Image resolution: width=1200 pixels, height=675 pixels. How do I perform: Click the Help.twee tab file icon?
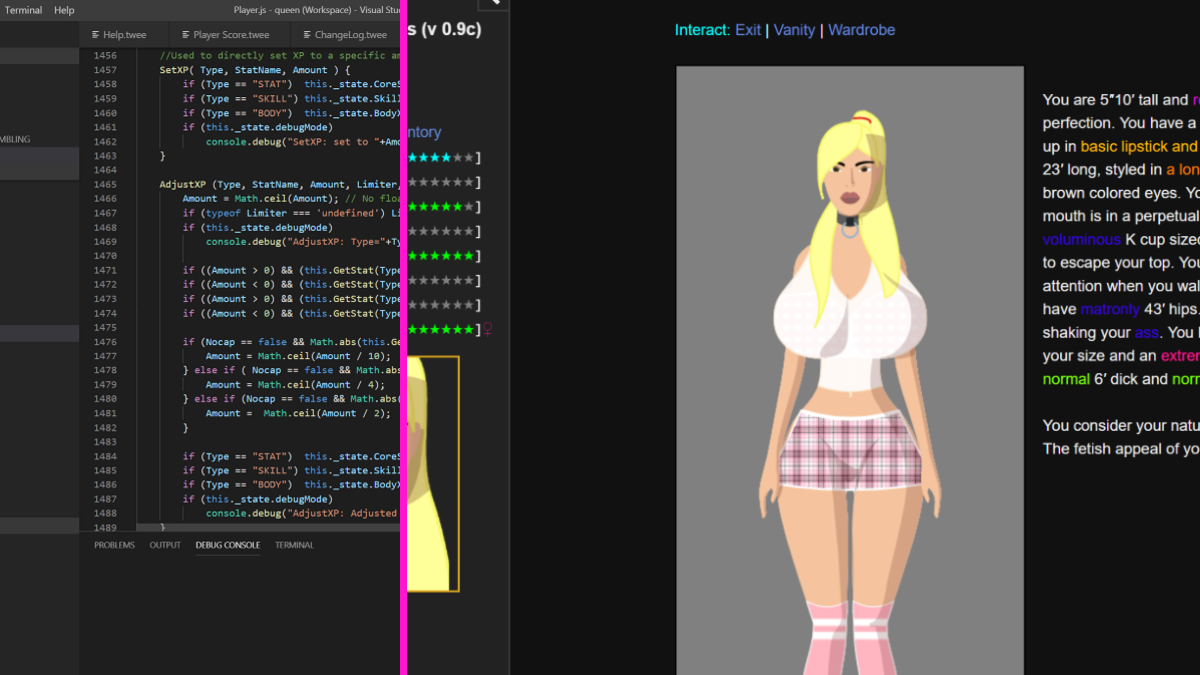94,35
